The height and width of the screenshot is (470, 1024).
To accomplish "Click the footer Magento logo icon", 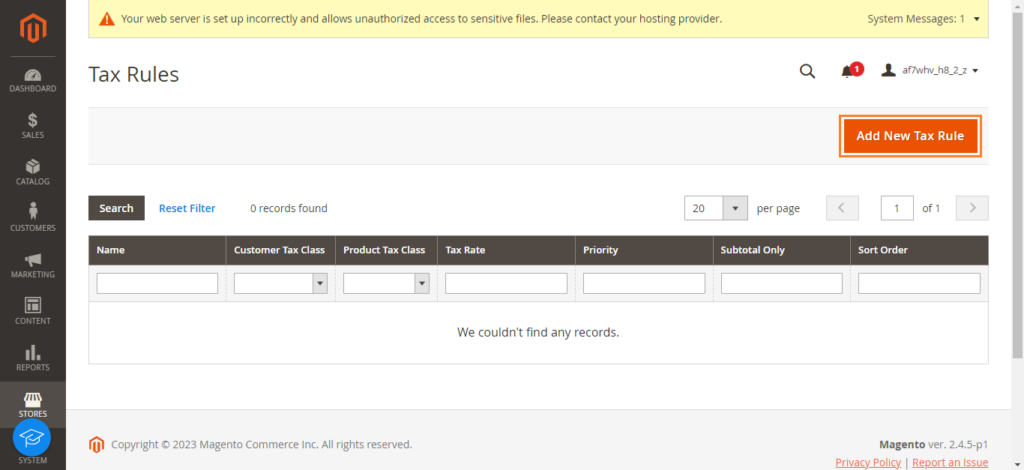I will point(97,445).
